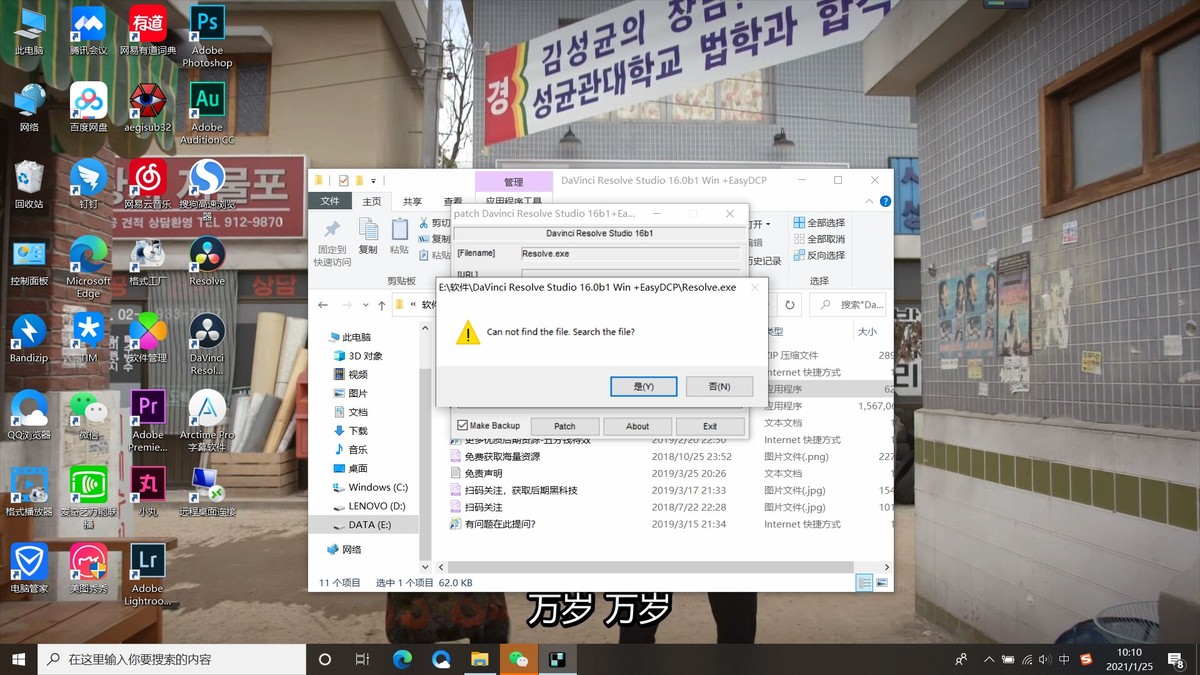
Task: Switch to the 主页 ribbon tab
Action: (371, 201)
